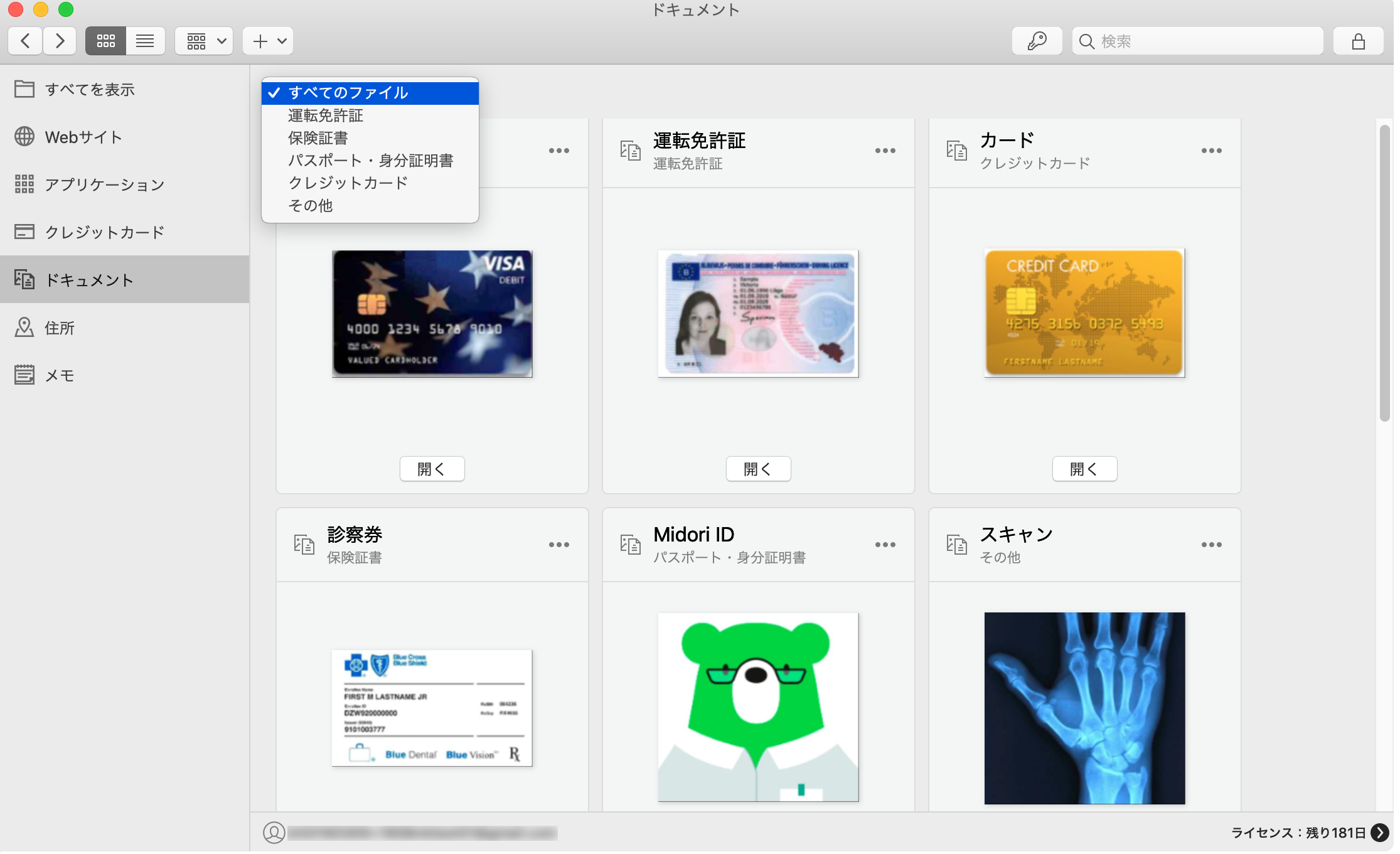Lock the app with padlock button

pyautogui.click(x=1358, y=41)
